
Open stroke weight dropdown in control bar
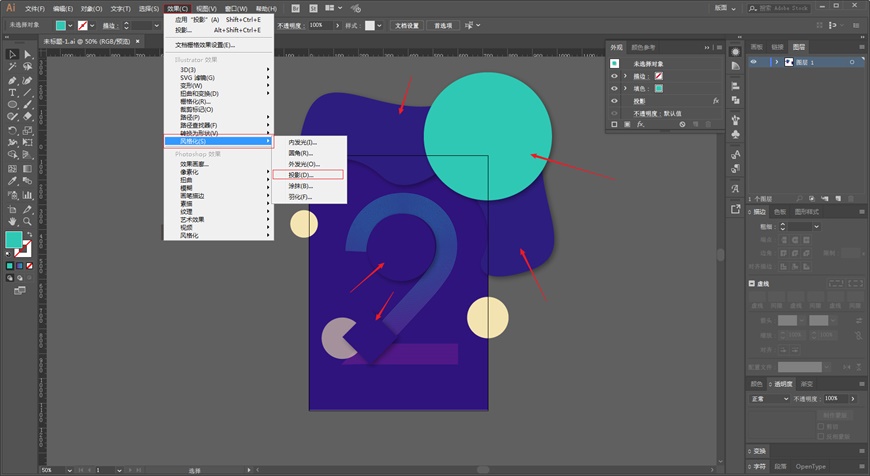coord(156,26)
